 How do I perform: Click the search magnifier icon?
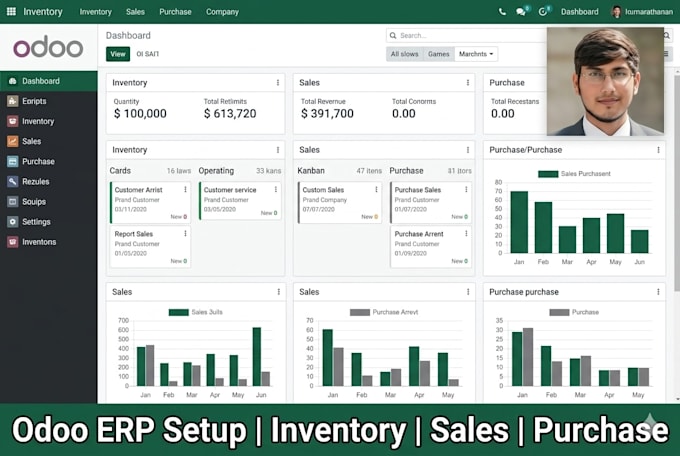393,36
